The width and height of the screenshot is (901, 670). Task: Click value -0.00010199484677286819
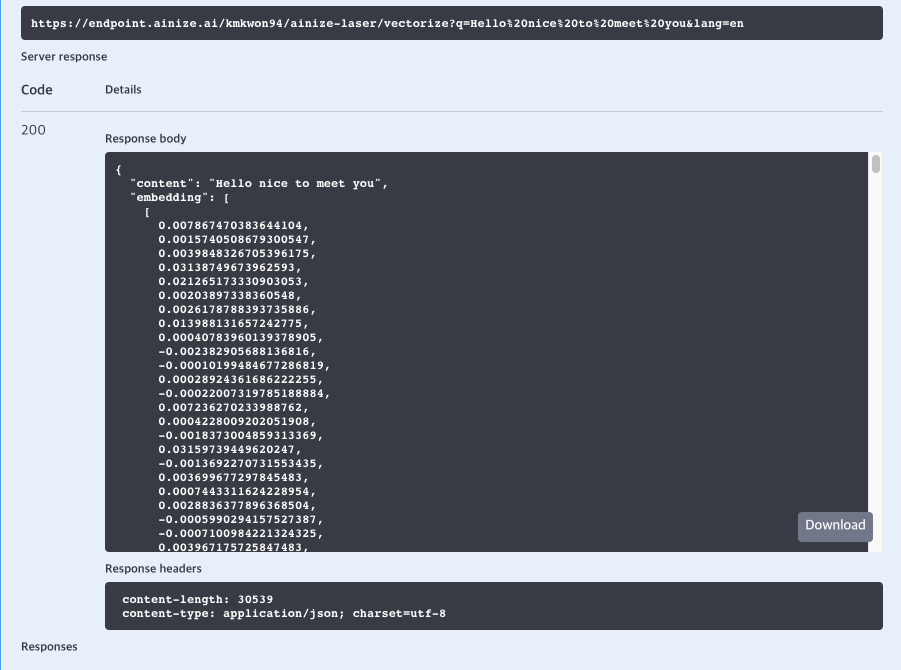(x=244, y=365)
